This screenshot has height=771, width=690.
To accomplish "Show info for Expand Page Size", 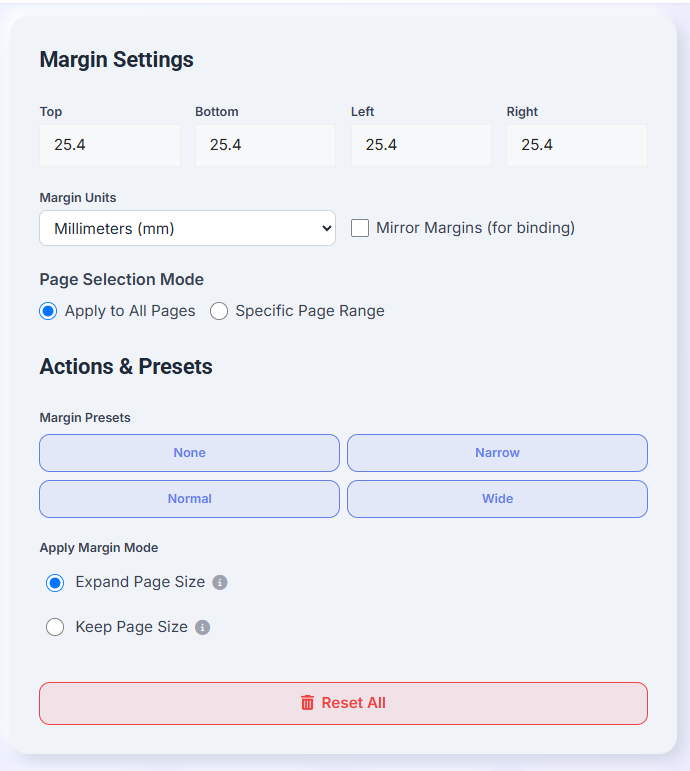I will click(220, 583).
